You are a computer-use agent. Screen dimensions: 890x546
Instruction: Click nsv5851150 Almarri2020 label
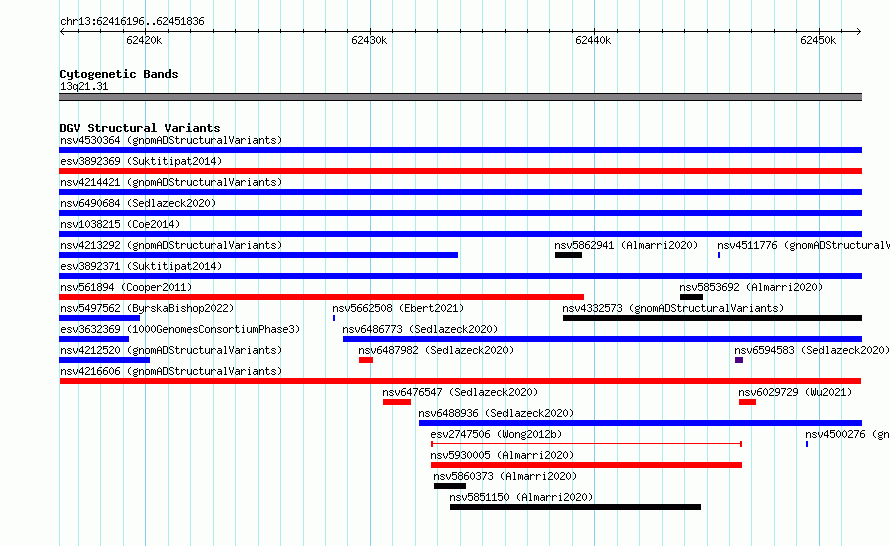[x=521, y=497]
